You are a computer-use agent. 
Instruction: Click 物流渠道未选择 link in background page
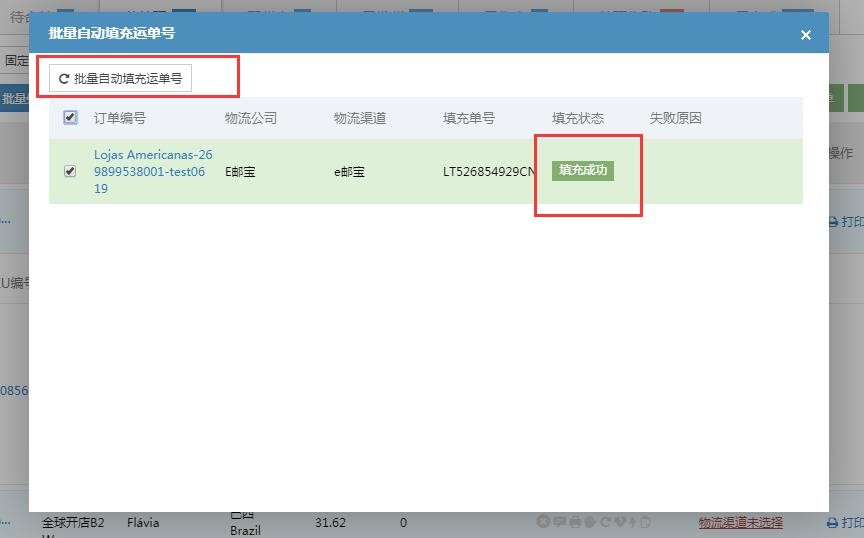tap(741, 522)
